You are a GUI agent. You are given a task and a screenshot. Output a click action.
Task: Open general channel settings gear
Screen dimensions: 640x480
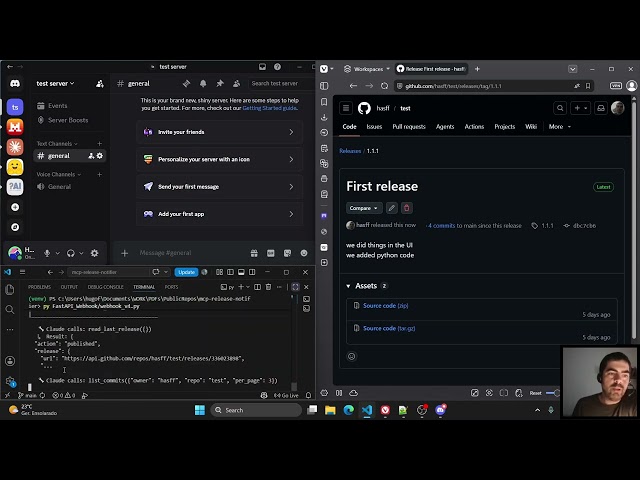pos(100,156)
